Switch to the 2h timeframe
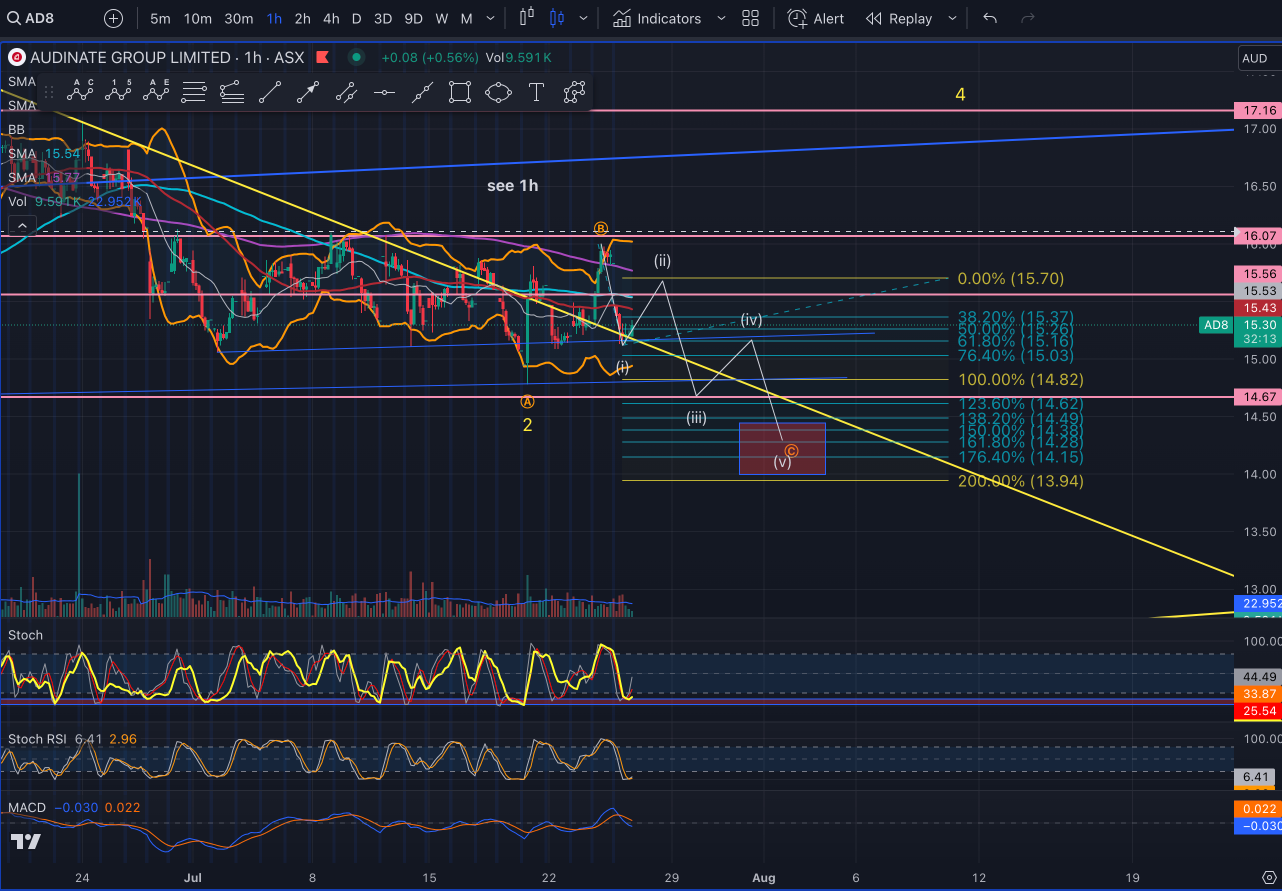 click(302, 18)
